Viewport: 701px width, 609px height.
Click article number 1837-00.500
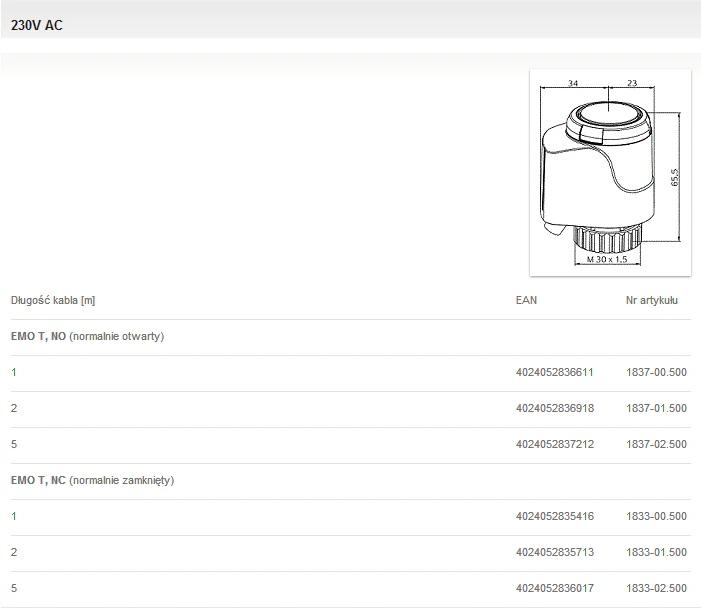pyautogui.click(x=656, y=372)
